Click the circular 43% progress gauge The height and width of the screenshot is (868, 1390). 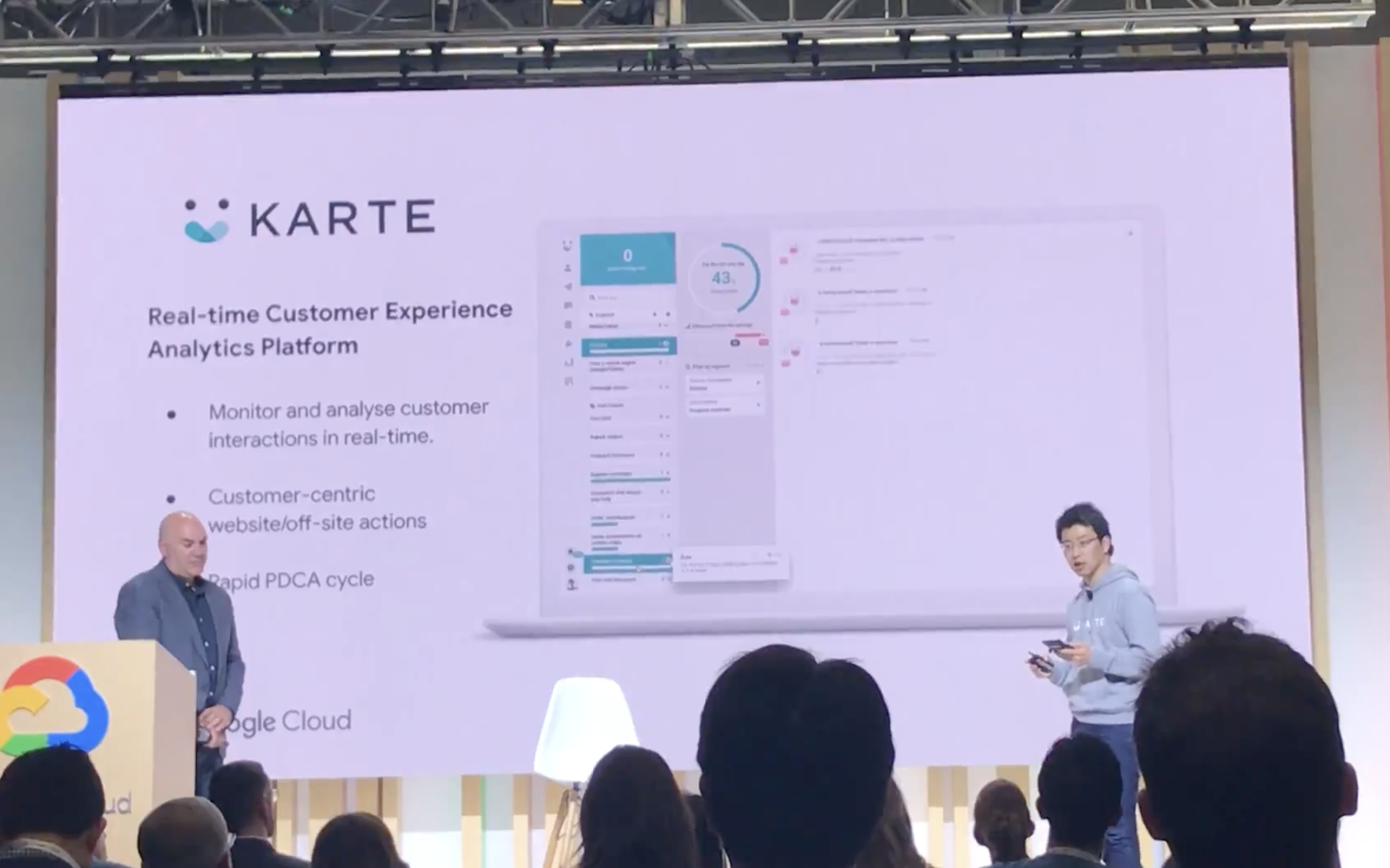pos(723,279)
